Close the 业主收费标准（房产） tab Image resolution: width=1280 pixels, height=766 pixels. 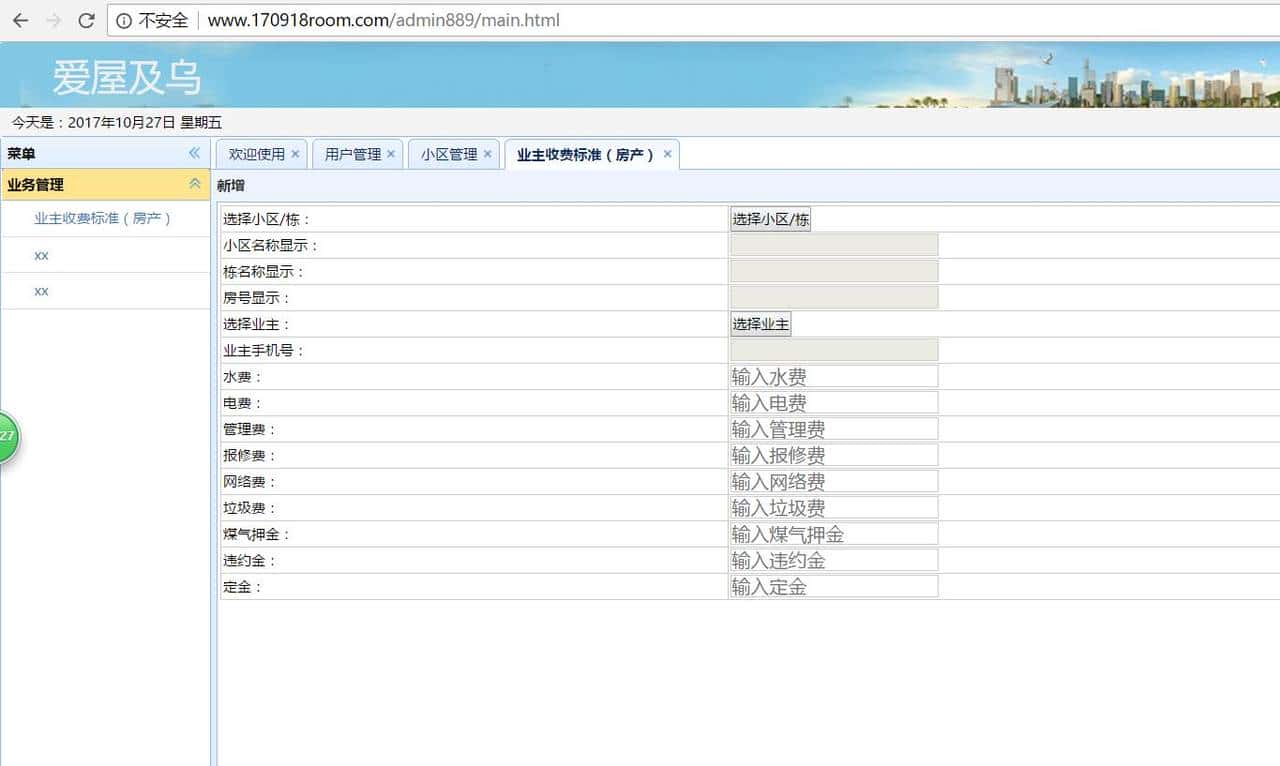(x=667, y=154)
